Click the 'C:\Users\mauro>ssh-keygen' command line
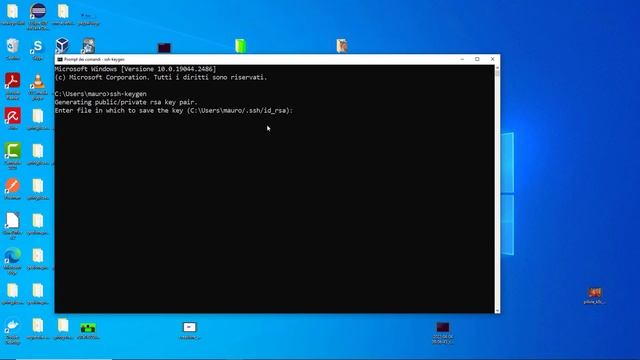Viewport: 640px width, 360px height. tap(100, 94)
